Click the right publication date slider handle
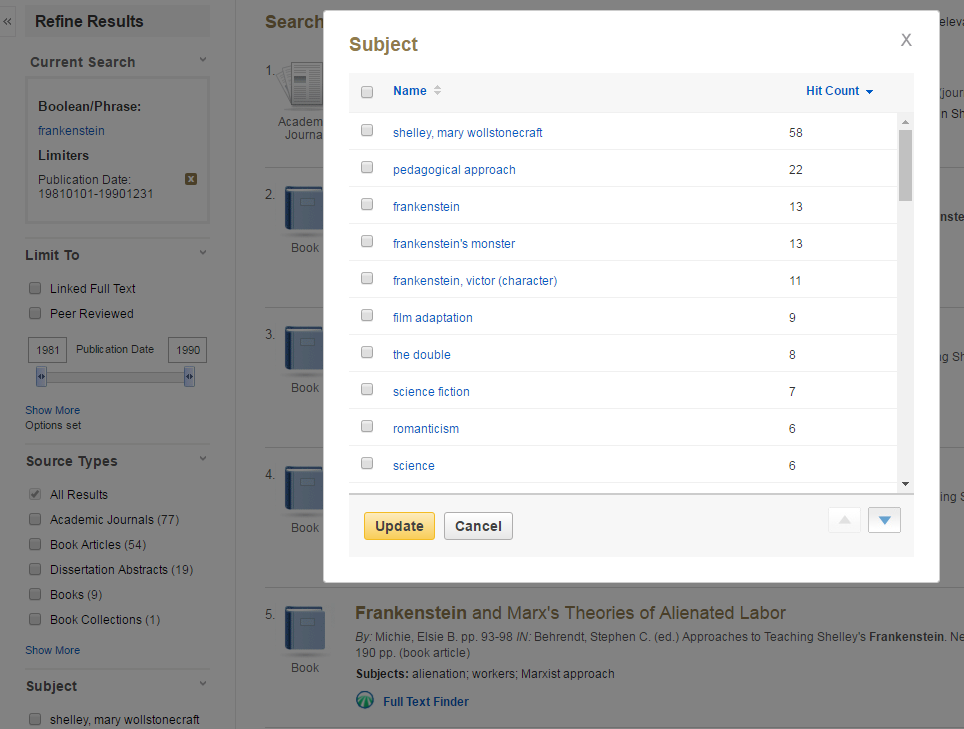This screenshot has width=964, height=729. pos(189,376)
